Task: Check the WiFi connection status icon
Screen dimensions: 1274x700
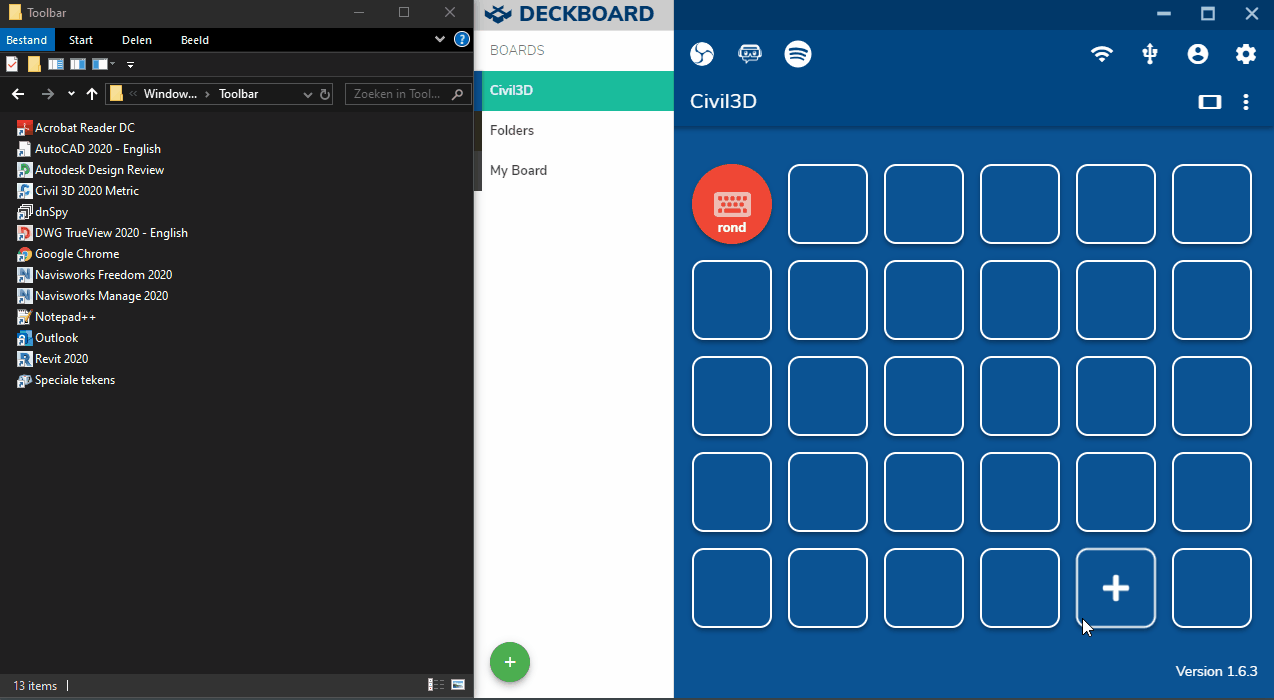Action: (1102, 55)
